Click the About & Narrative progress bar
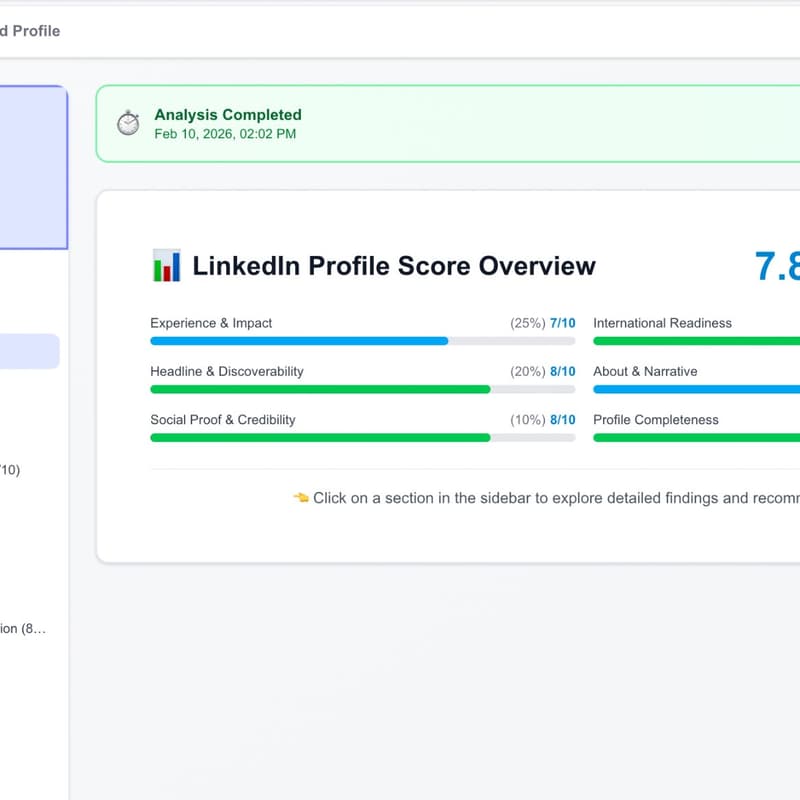Viewport: 800px width, 800px height. (700, 389)
